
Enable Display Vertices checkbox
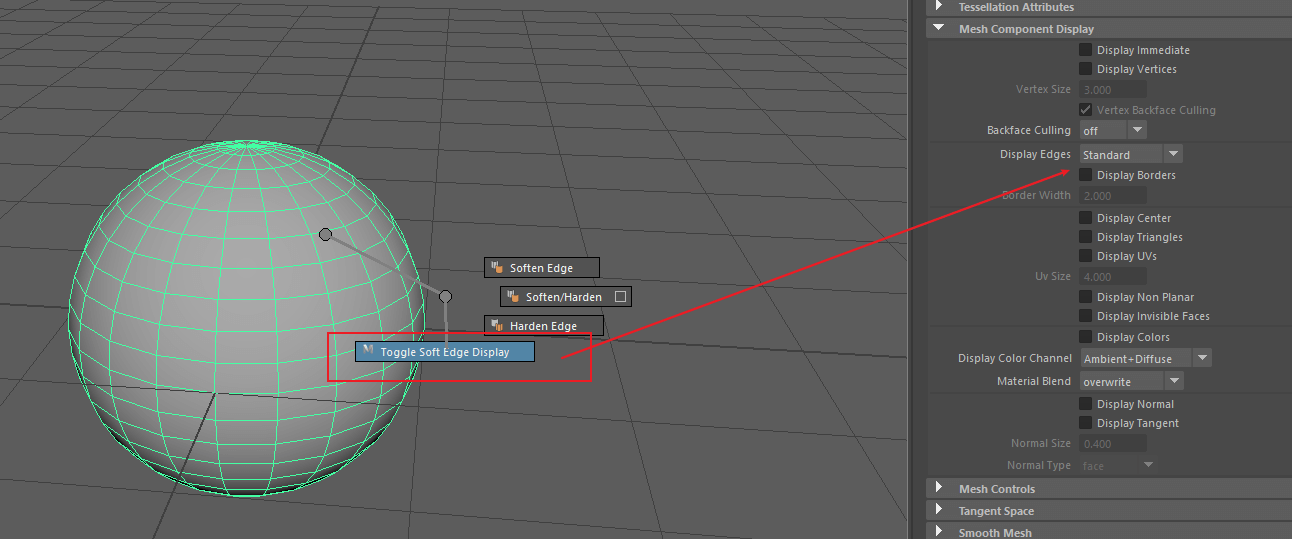pyautogui.click(x=1085, y=69)
